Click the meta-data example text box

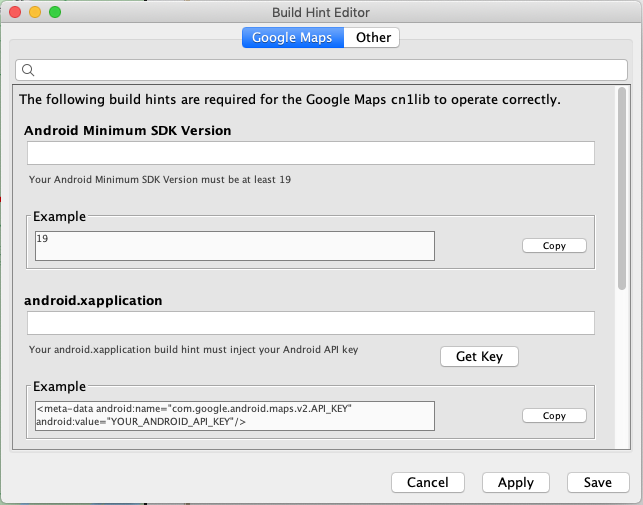pyautogui.click(x=235, y=416)
